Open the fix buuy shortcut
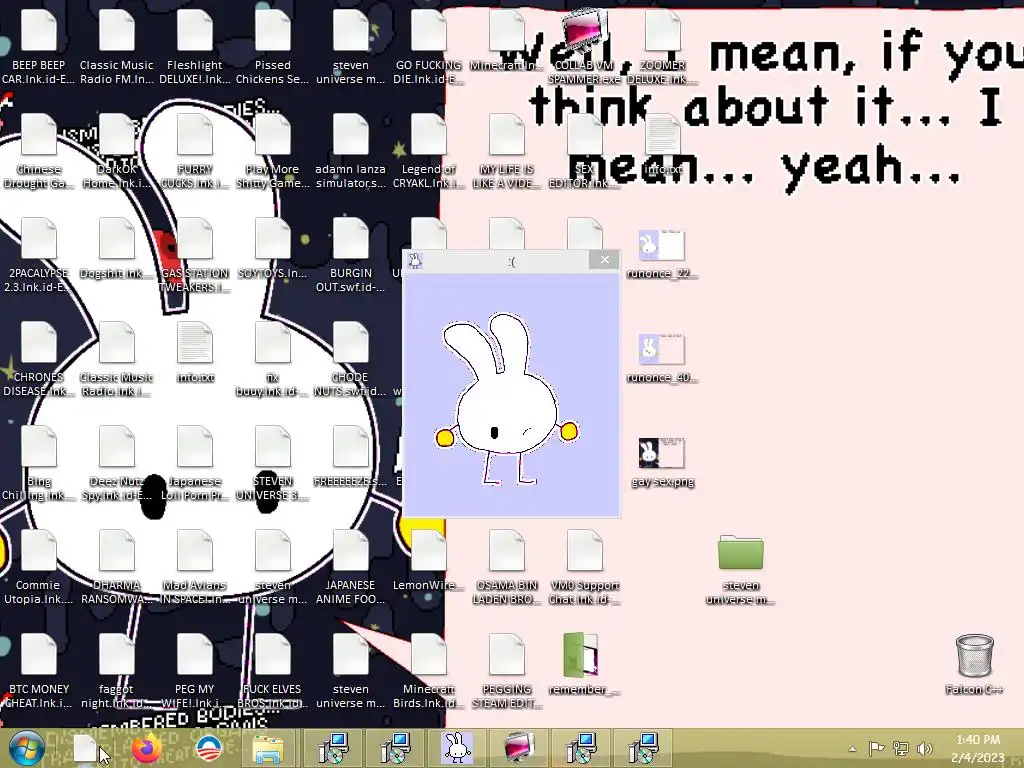The image size is (1024, 768). pos(272,360)
